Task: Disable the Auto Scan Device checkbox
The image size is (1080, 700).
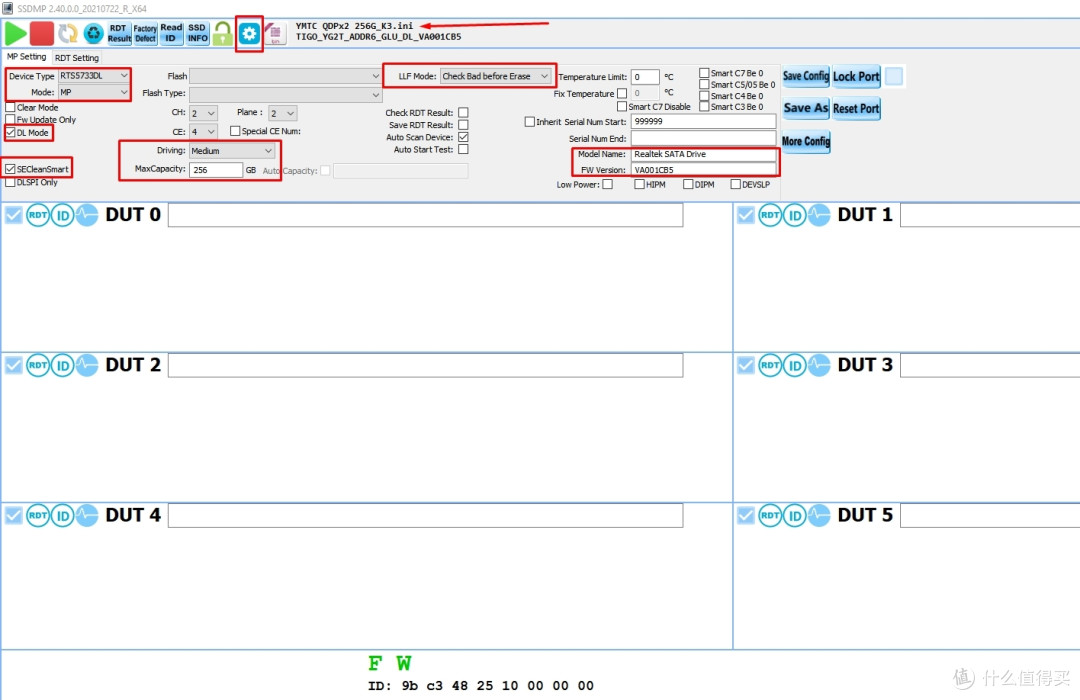Action: [x=464, y=137]
